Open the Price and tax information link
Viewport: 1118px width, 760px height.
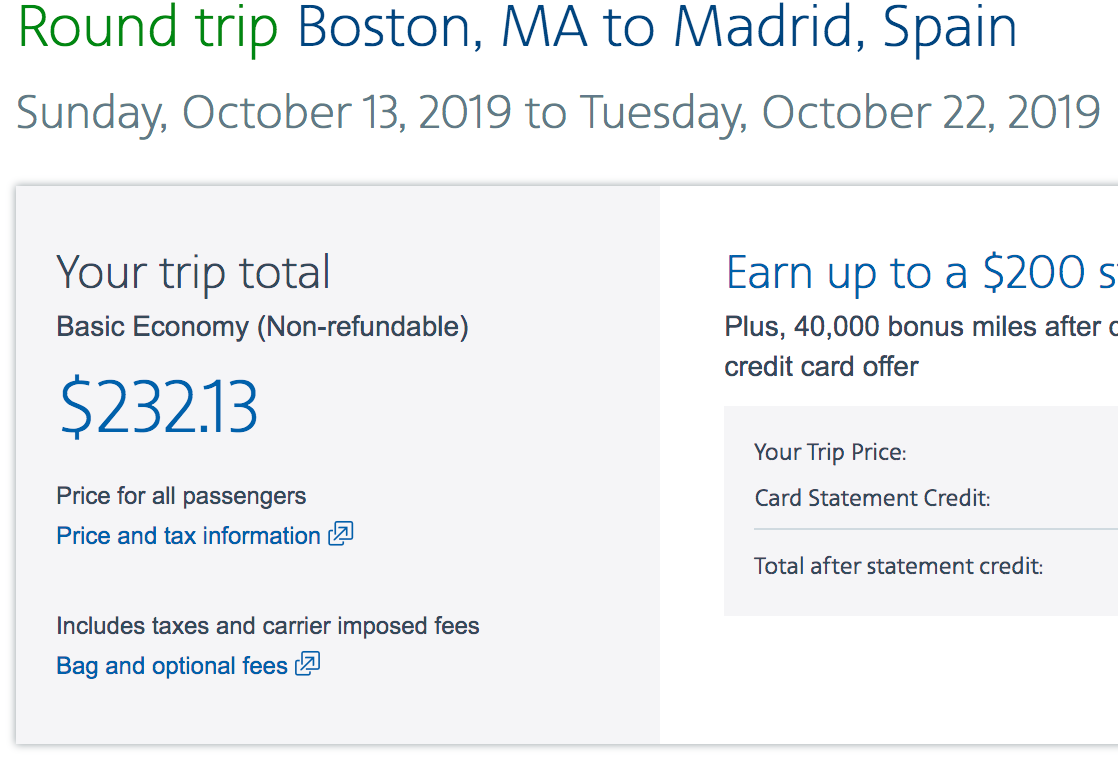point(188,536)
